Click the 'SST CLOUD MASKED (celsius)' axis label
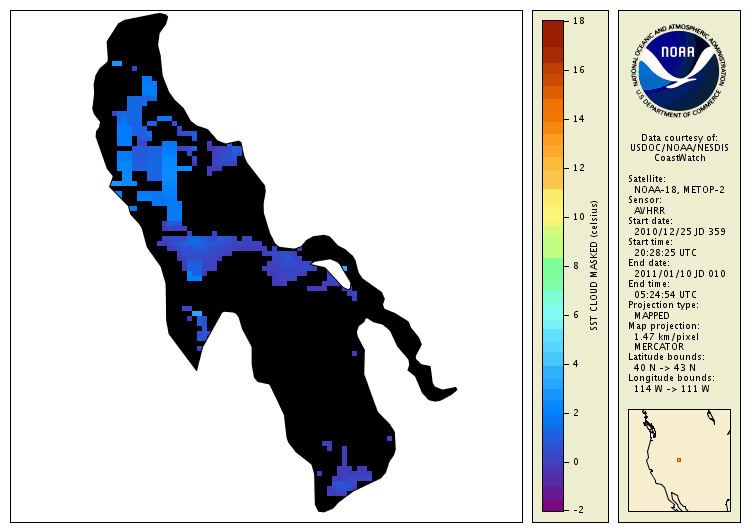Viewport: 750px width, 532px height. [x=594, y=266]
